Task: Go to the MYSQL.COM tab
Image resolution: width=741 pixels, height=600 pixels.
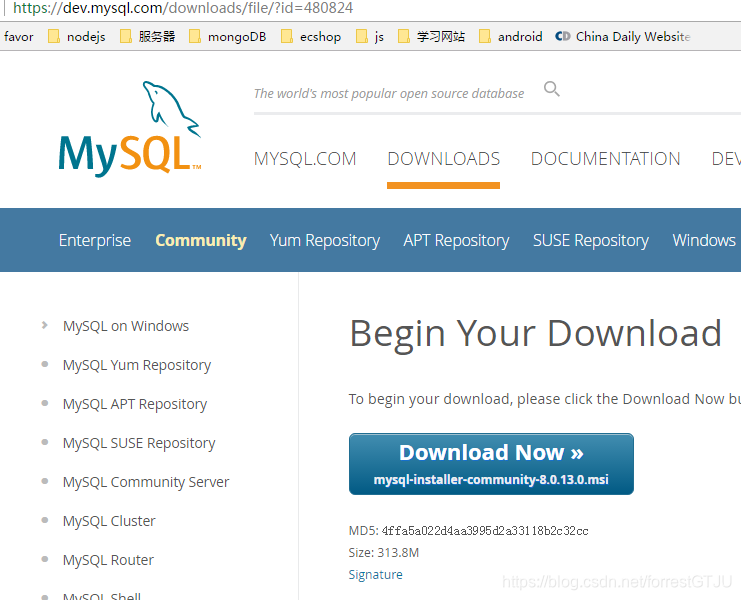Action: pos(305,159)
